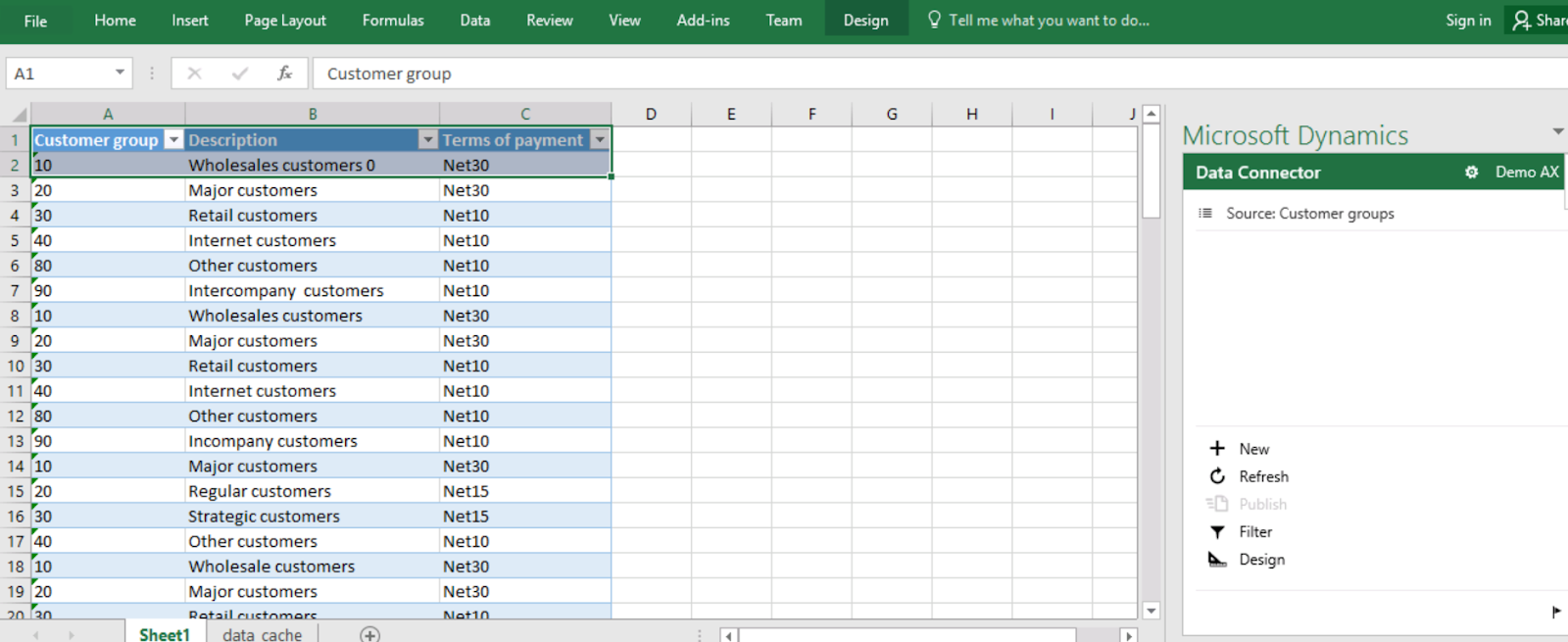This screenshot has width=1568, height=642.
Task: Open the Add-ins ribbon tab
Action: (703, 21)
